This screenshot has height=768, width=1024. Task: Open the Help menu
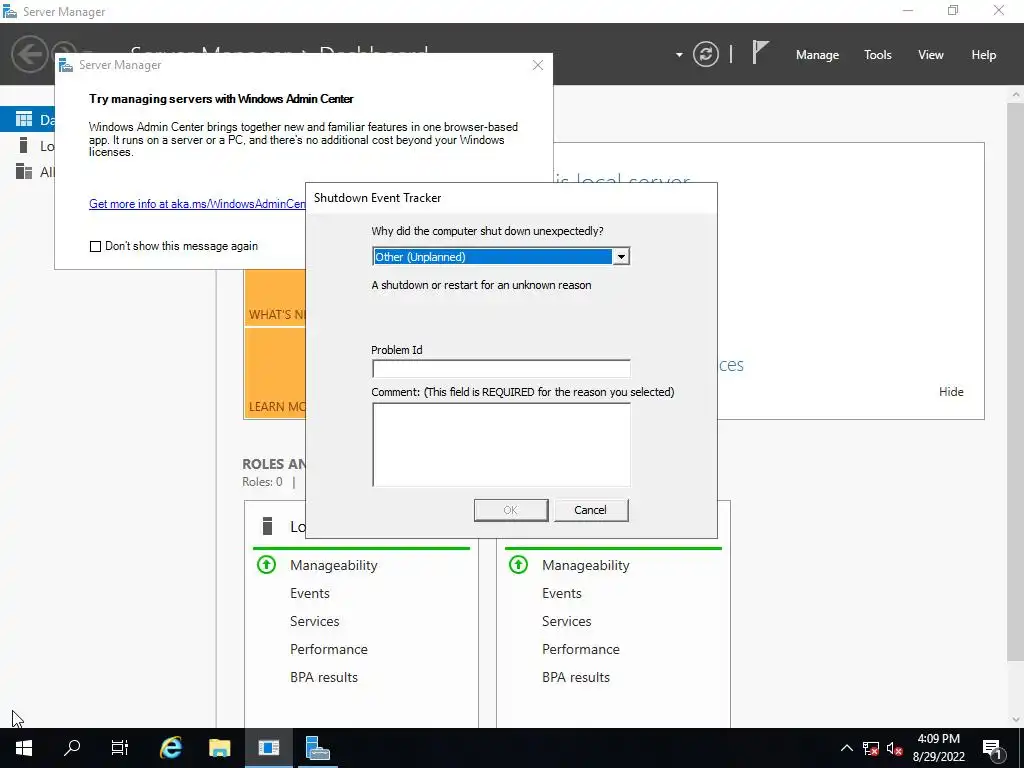(983, 55)
